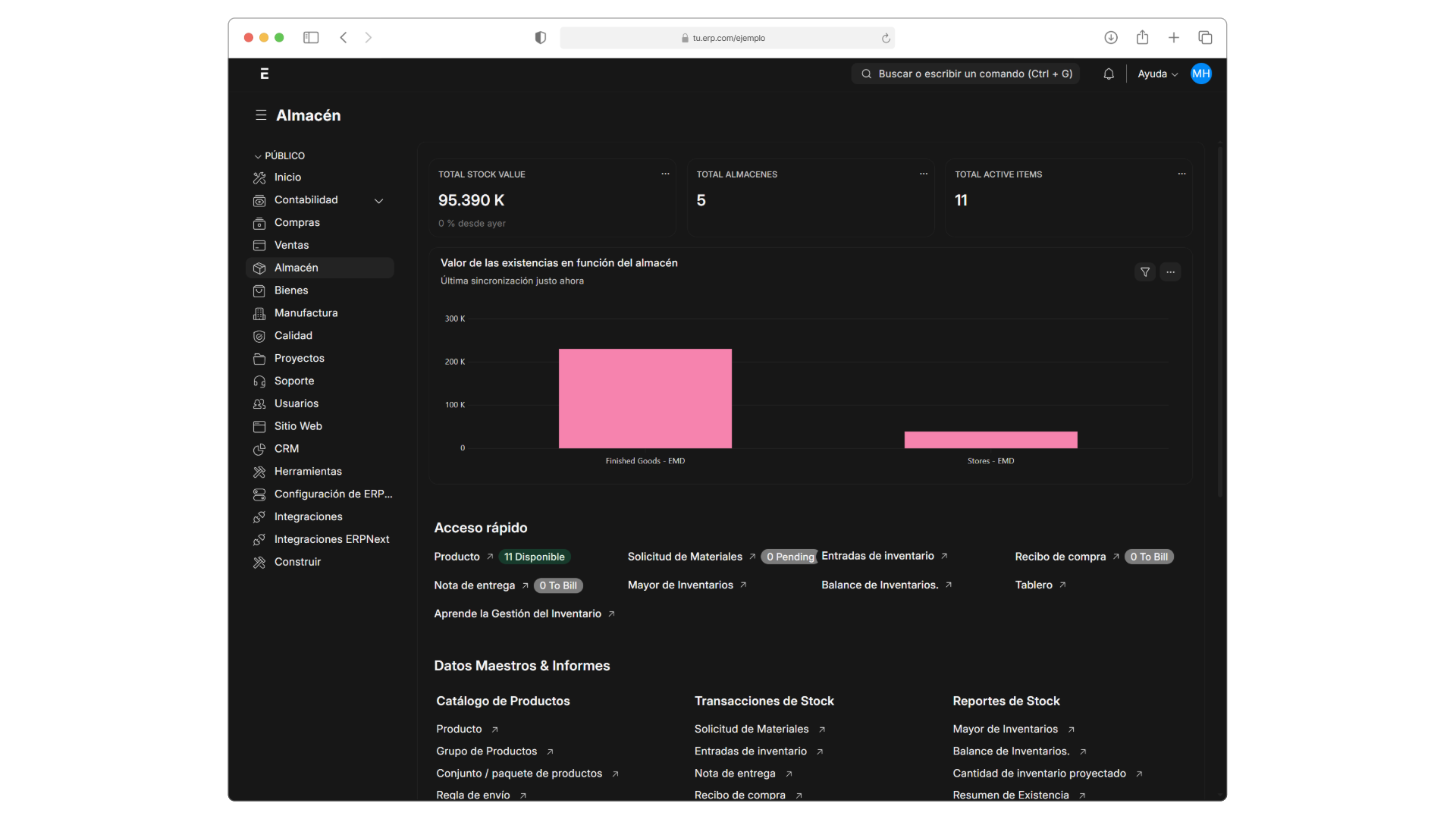Click the ERPNext logo icon
This screenshot has height=819, width=1456.
[x=264, y=74]
